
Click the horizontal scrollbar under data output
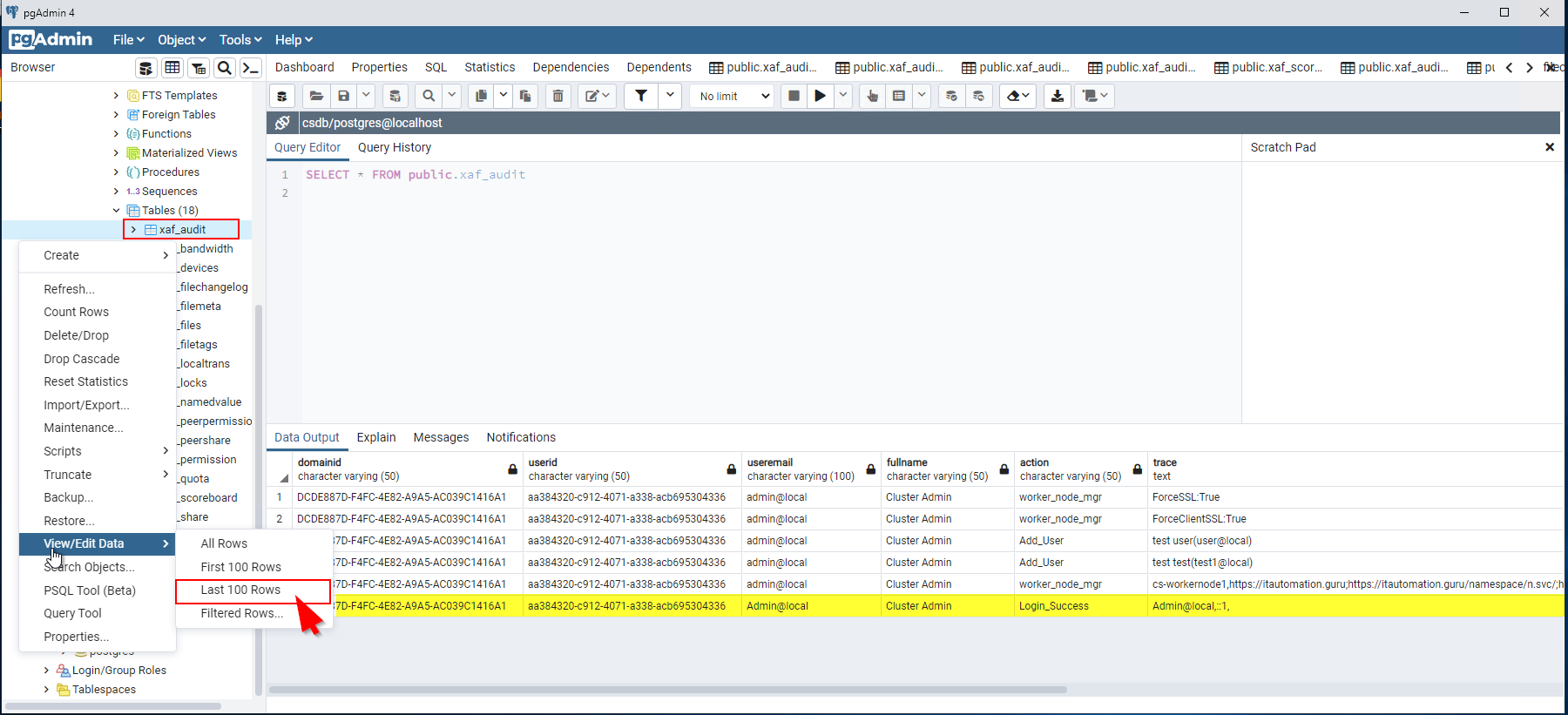click(x=668, y=690)
